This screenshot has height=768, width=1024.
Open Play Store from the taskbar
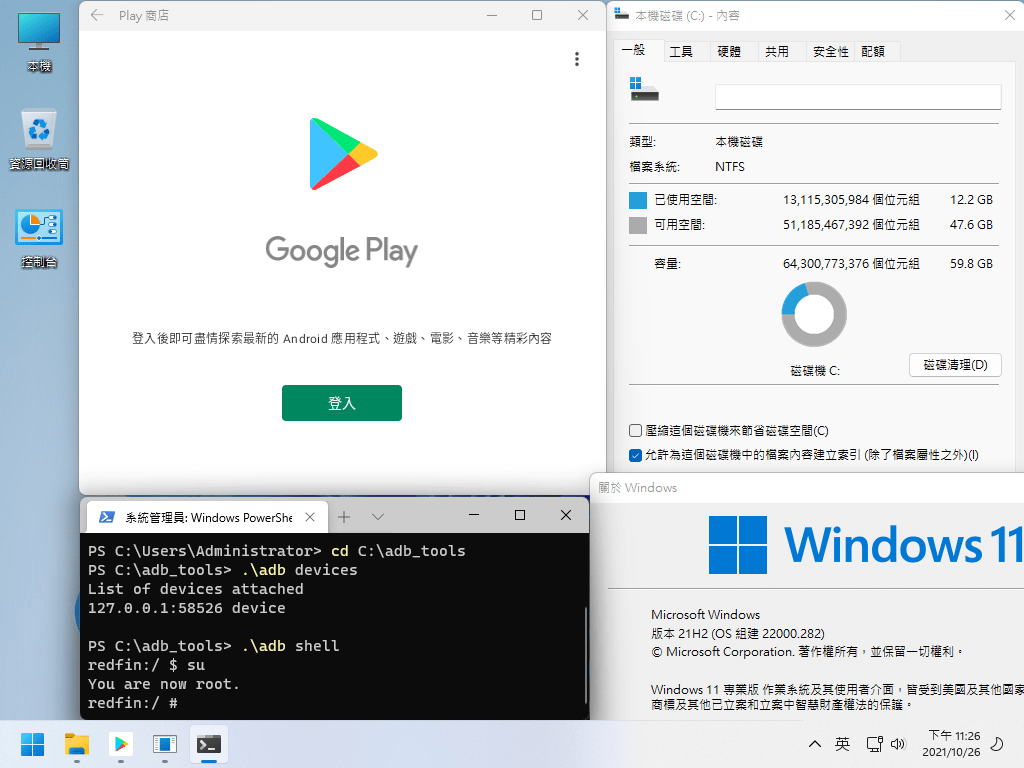coord(121,744)
